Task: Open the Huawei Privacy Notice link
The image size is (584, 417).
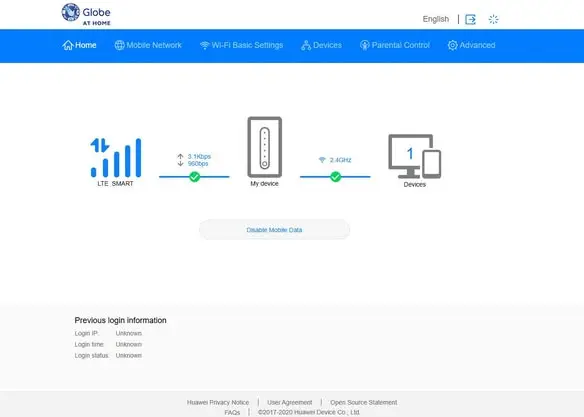Action: 218,402
